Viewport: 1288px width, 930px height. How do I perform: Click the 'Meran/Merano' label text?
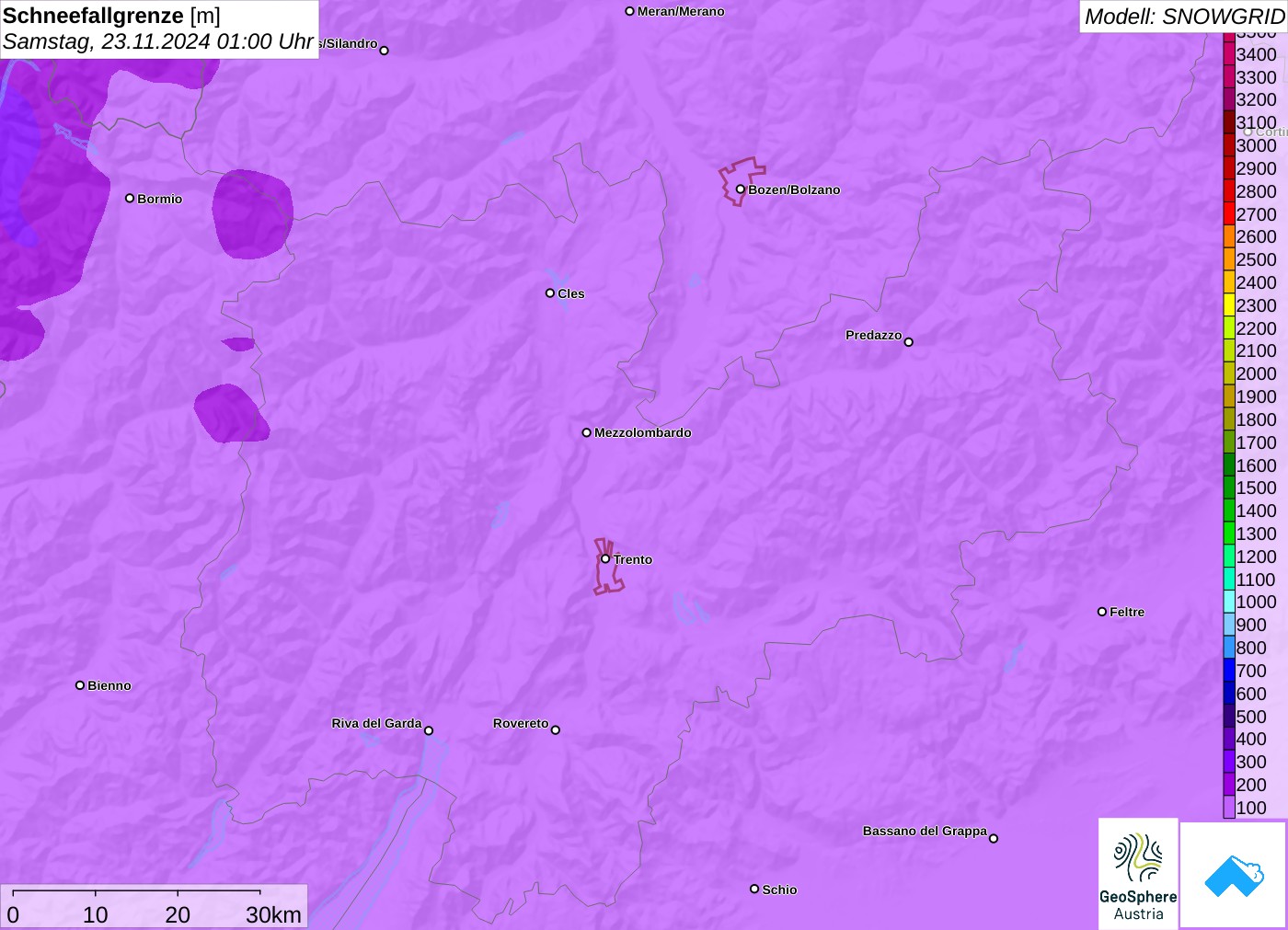pyautogui.click(x=681, y=11)
